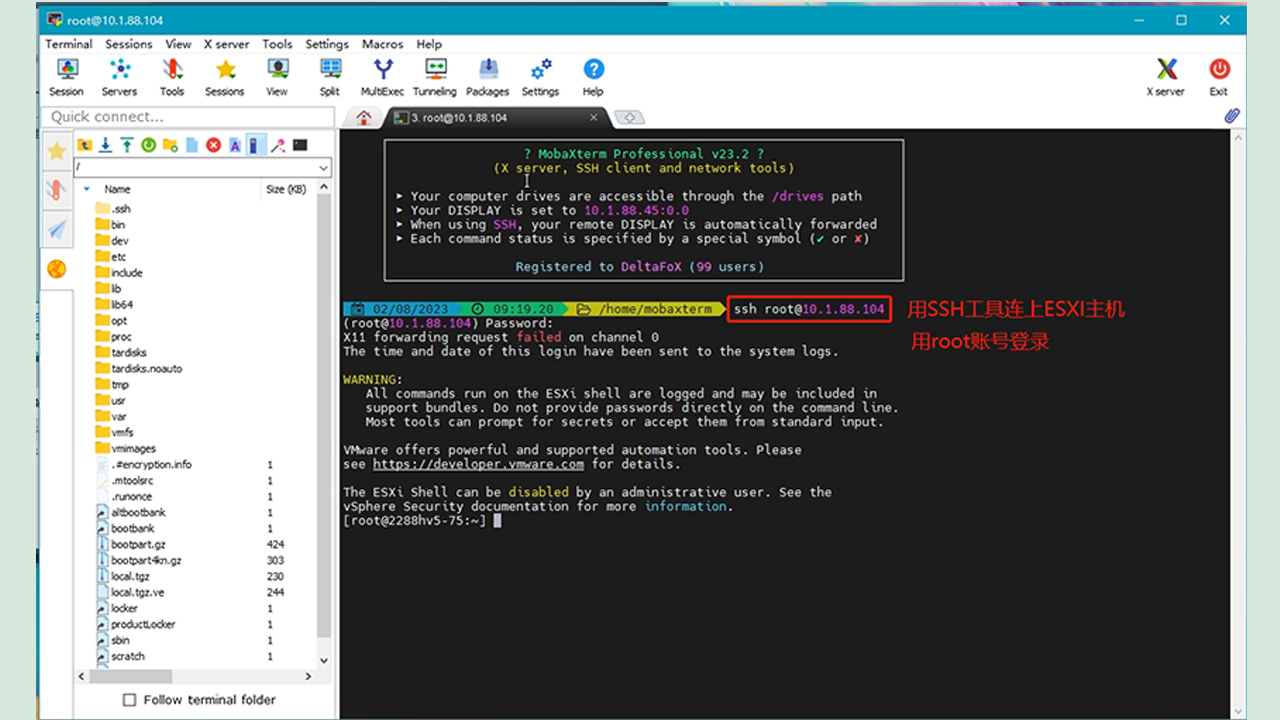Viewport: 1280px width, 720px height.
Task: Open a new tab button
Action: tap(629, 118)
